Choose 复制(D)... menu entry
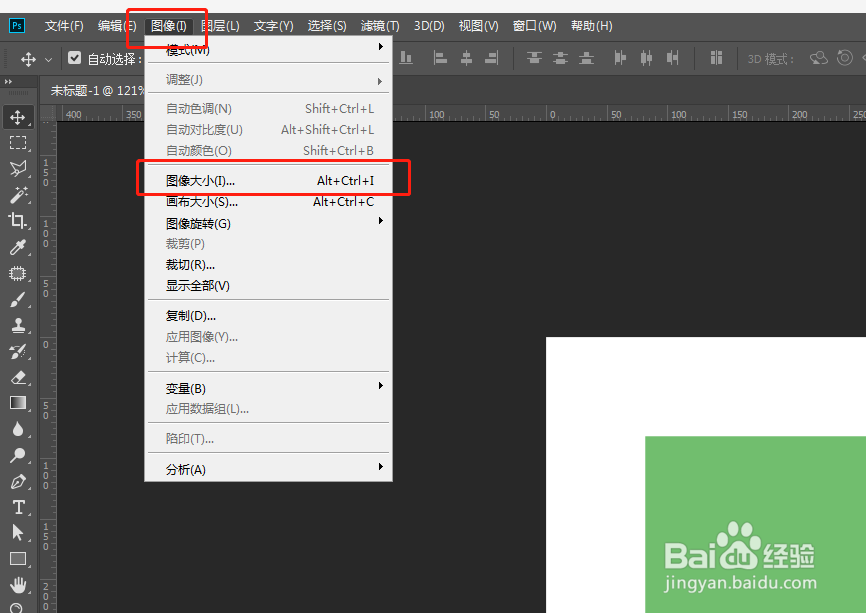 (268, 316)
